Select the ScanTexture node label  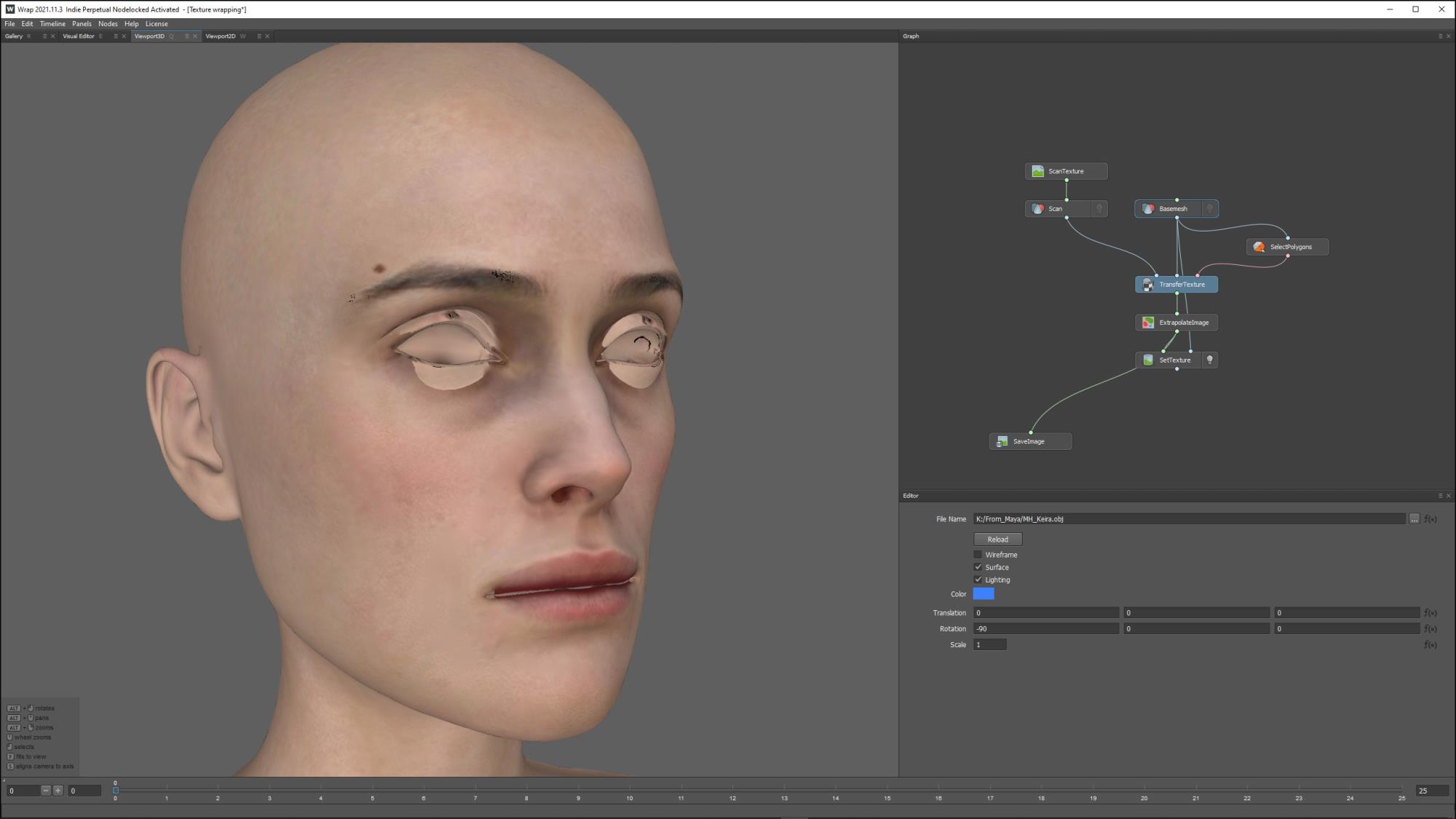coord(1066,171)
